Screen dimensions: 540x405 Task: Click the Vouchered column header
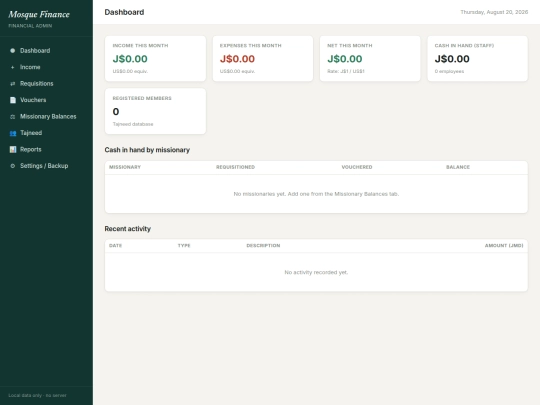coord(357,167)
